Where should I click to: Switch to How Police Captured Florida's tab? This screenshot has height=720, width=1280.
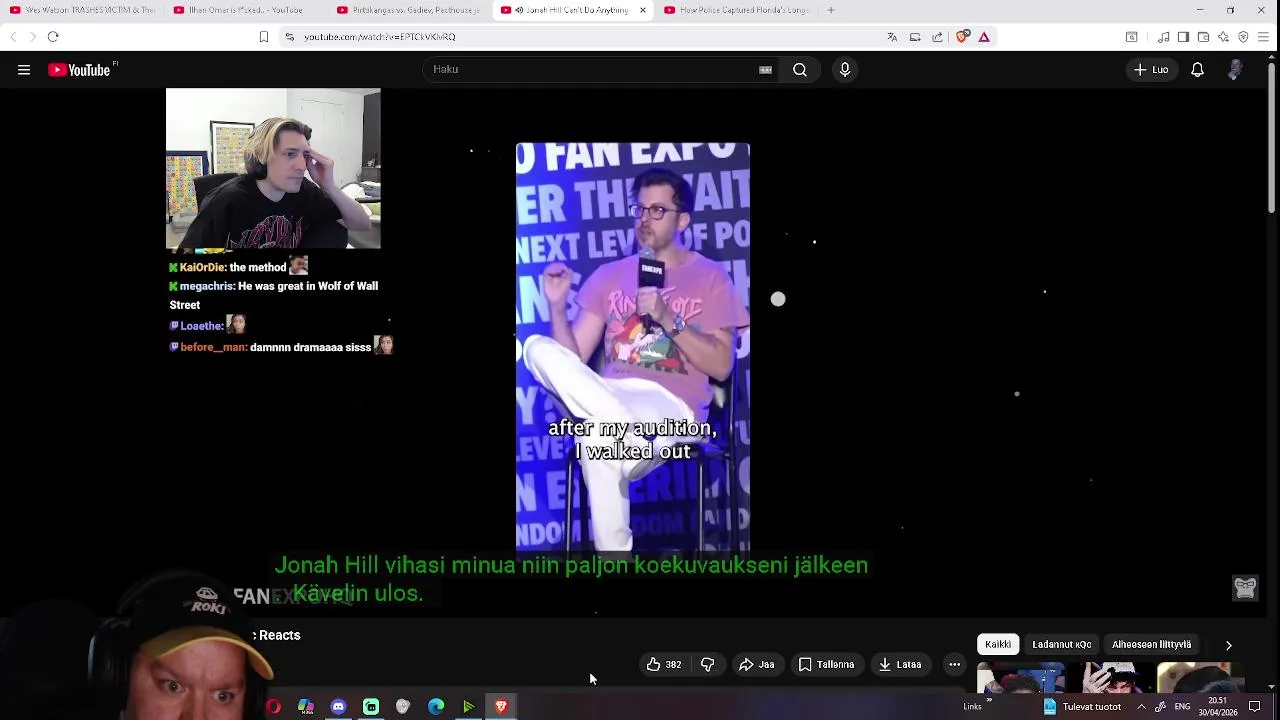coord(736,10)
